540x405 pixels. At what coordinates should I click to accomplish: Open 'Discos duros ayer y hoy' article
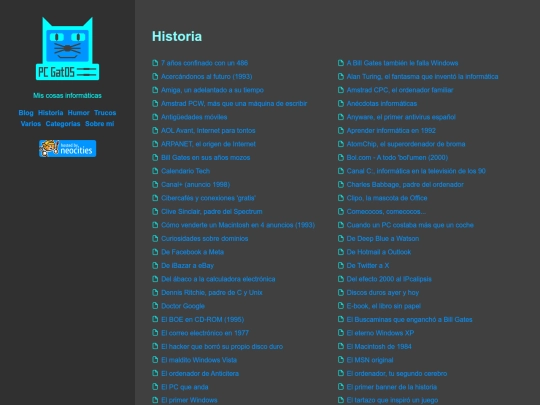pyautogui.click(x=383, y=292)
